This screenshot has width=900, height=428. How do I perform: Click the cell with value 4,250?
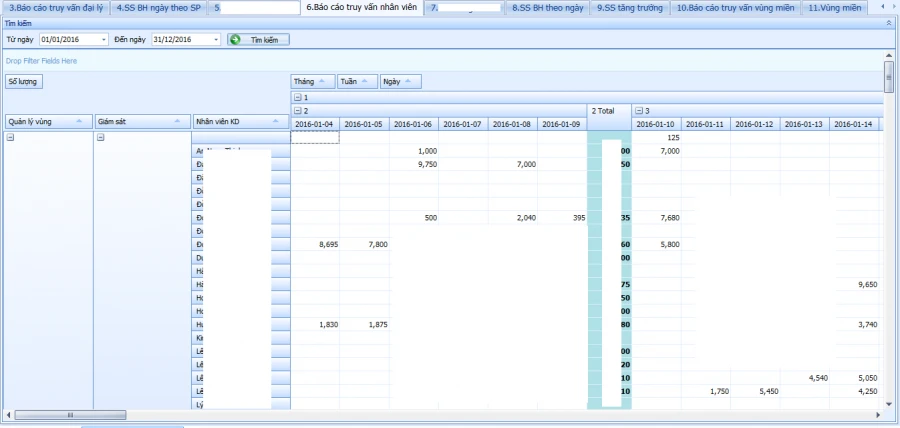click(x=854, y=391)
